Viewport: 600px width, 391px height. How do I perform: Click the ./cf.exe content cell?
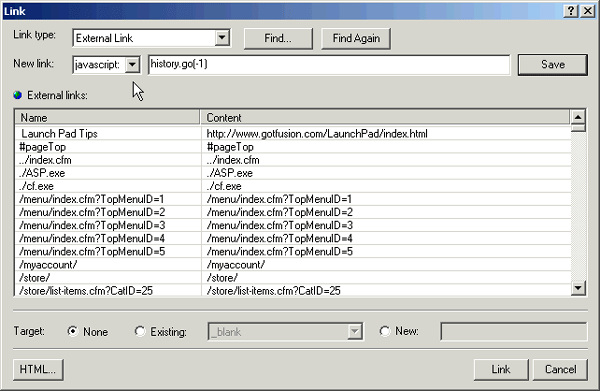tap(386, 186)
